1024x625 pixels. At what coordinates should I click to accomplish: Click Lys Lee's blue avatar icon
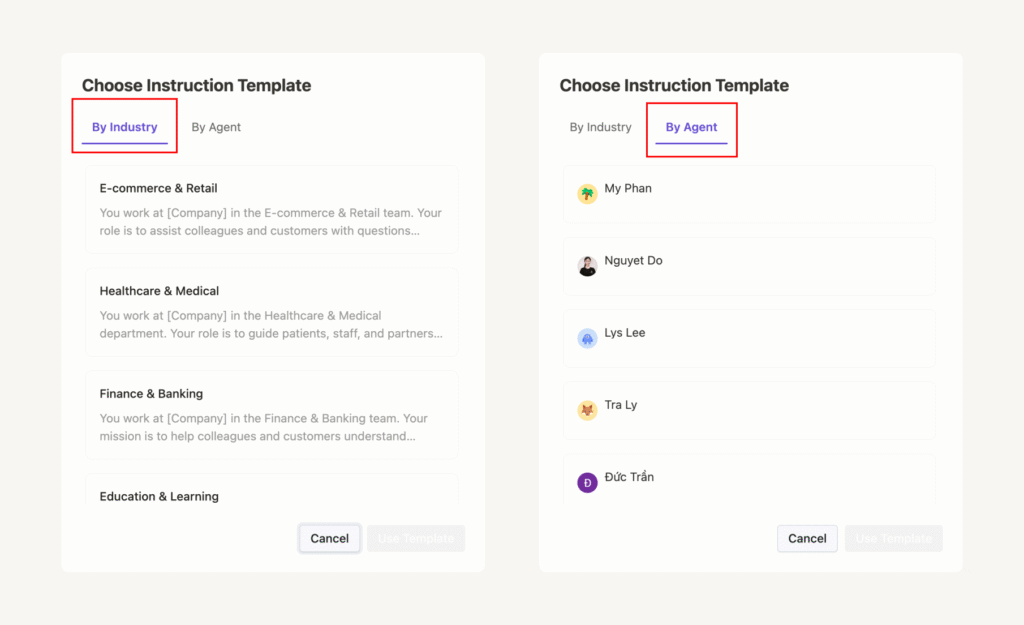(587, 338)
